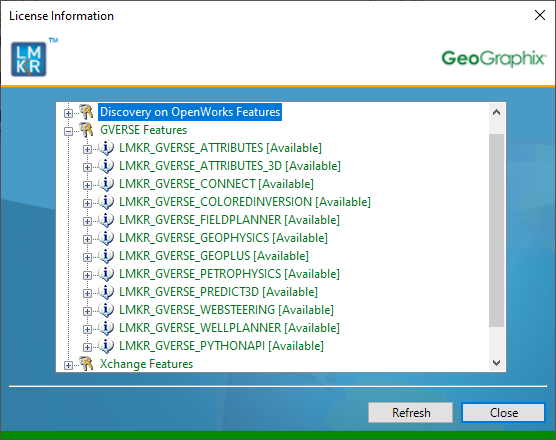The width and height of the screenshot is (556, 440).
Task: Expand Discovery on OpenWorks Features node
Action: click(68, 113)
